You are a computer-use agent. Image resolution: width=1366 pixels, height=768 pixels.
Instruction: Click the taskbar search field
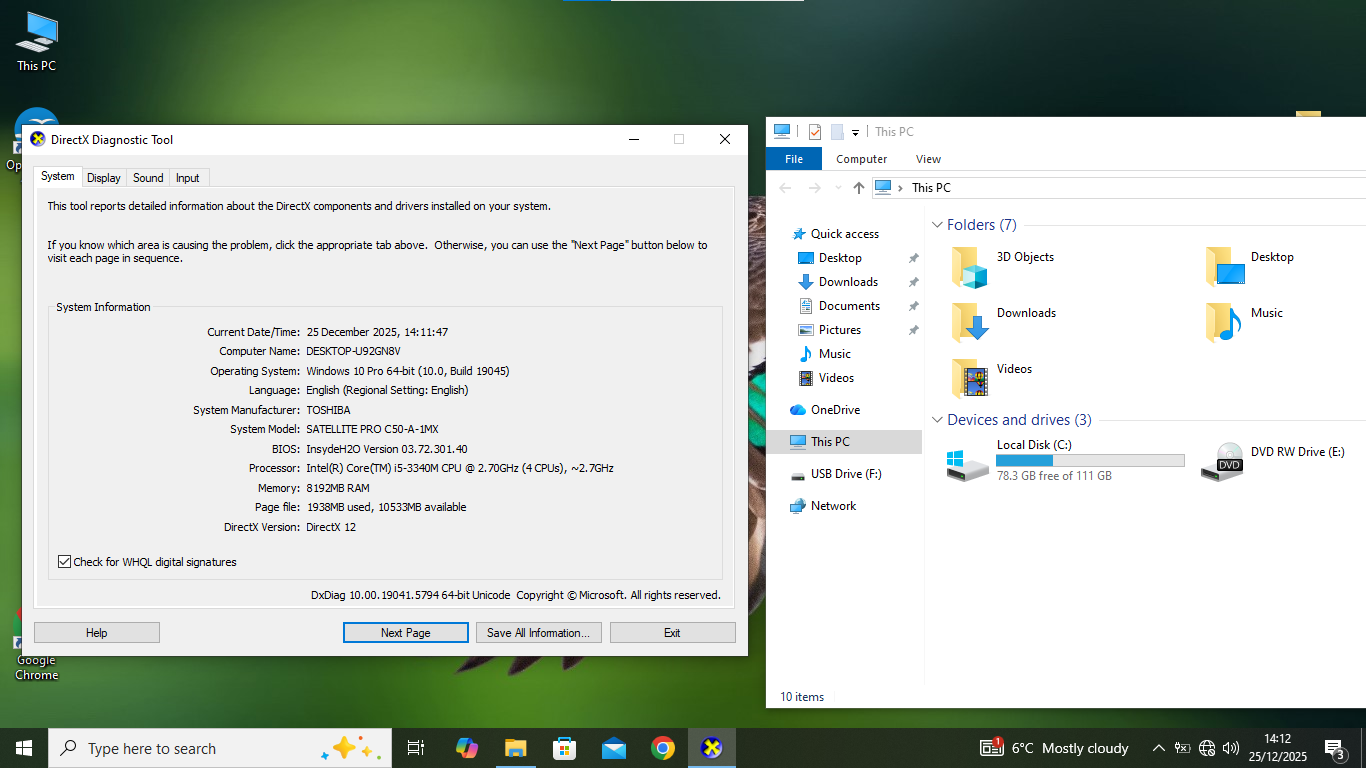[200, 747]
